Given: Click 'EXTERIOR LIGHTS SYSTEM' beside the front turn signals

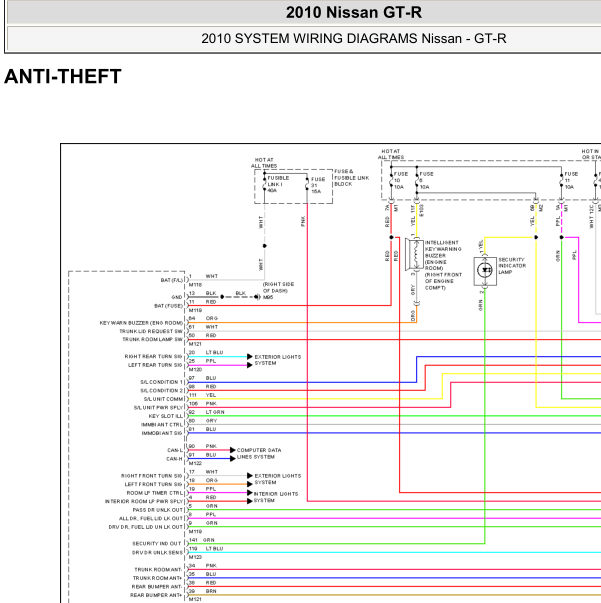Looking at the screenshot, I should click(278, 479).
